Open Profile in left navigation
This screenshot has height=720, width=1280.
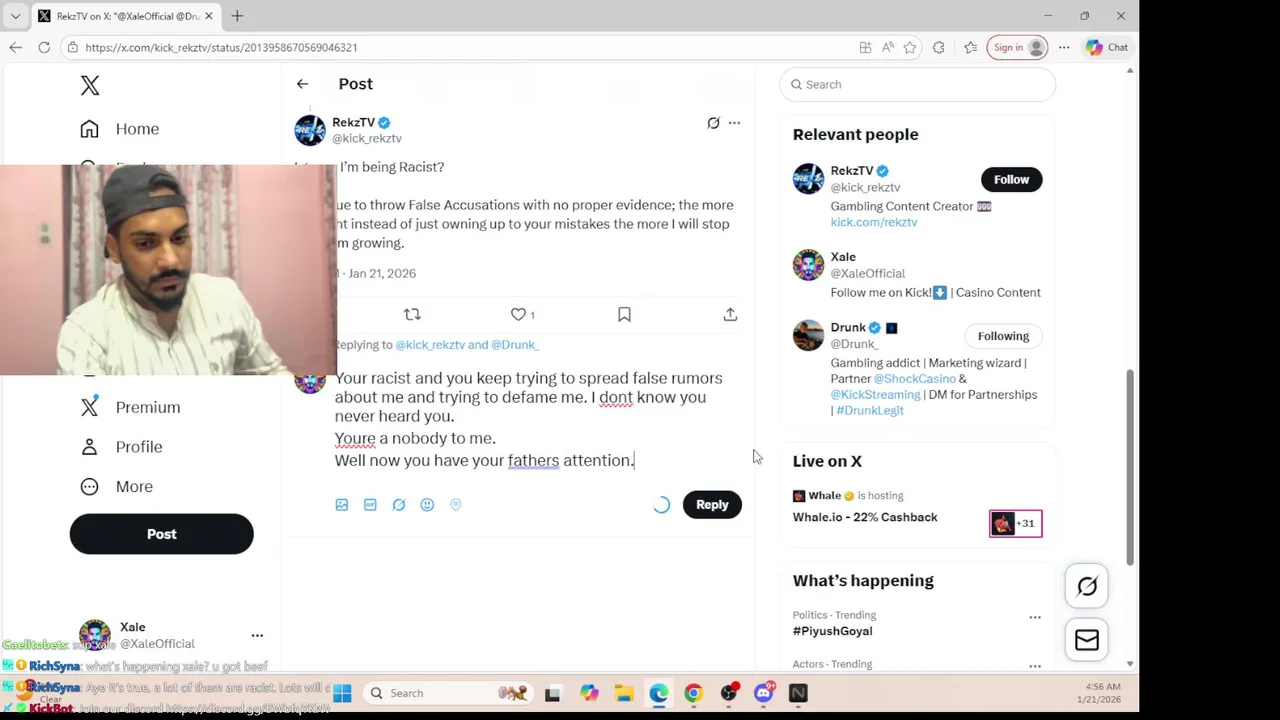click(121, 447)
